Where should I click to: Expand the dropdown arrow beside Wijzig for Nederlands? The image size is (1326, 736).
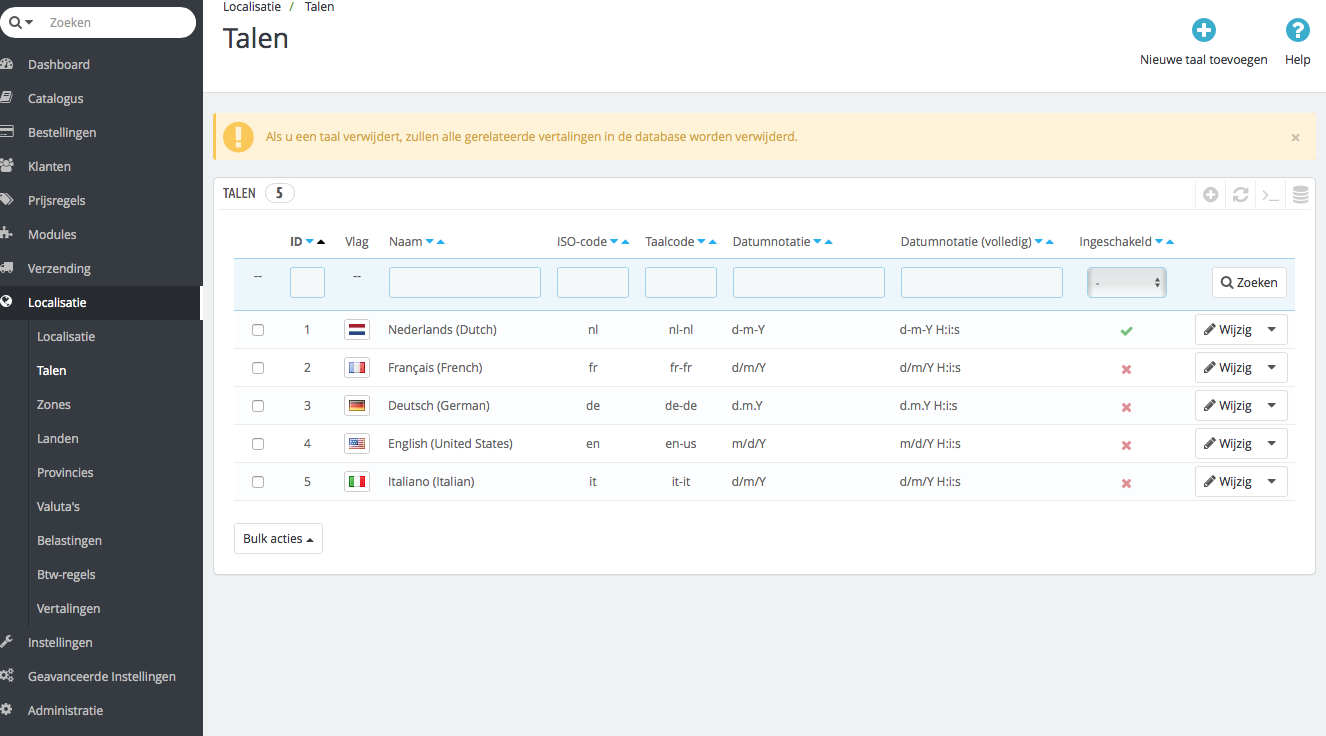[1272, 330]
